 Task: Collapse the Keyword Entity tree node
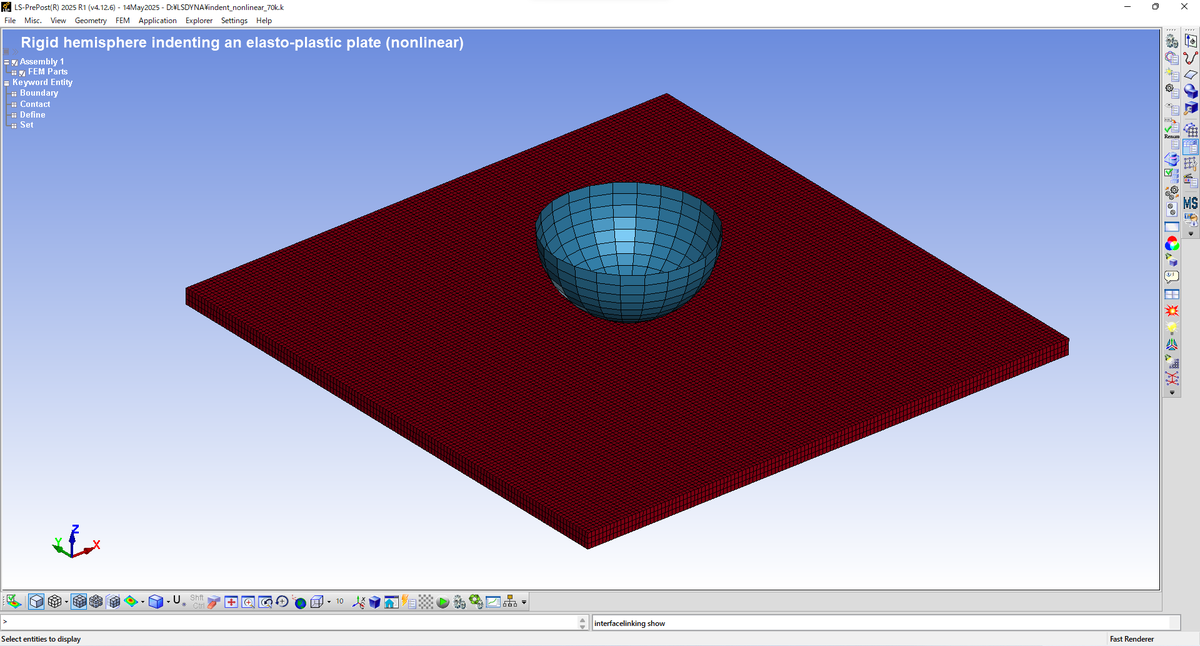[x=6, y=83]
